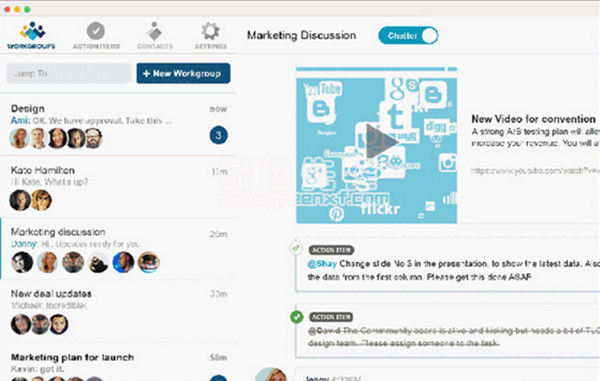Click the third avatar under New deal updates
Image resolution: width=600 pixels, height=381 pixels.
(59, 324)
